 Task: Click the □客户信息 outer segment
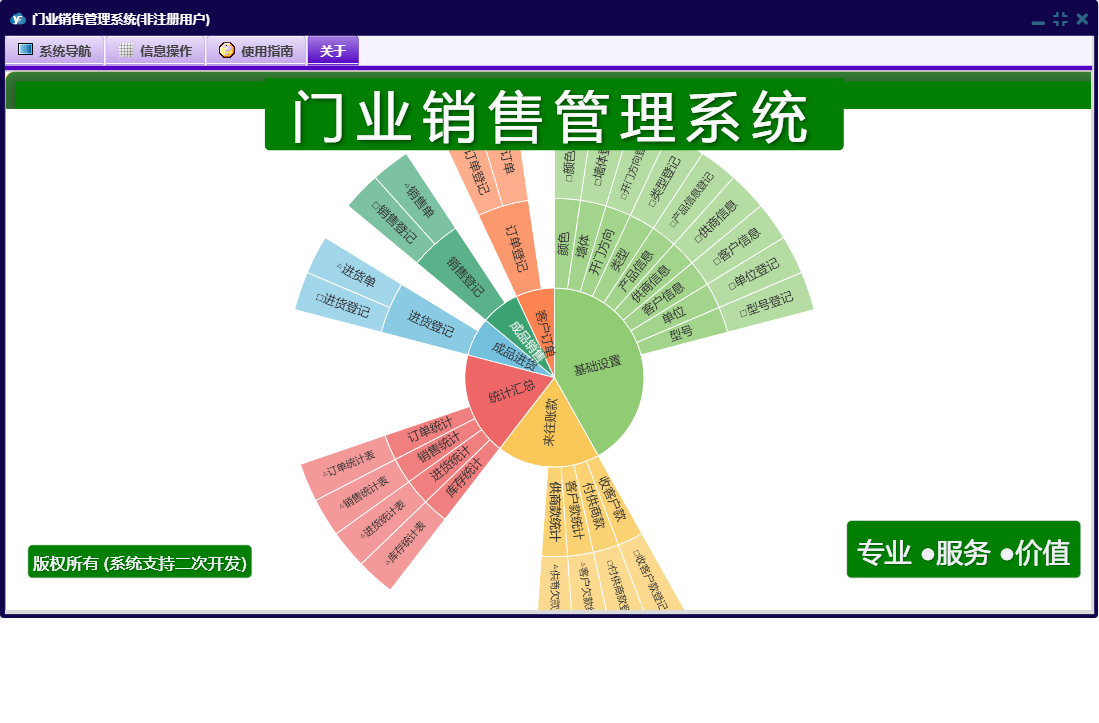pyautogui.click(x=737, y=247)
